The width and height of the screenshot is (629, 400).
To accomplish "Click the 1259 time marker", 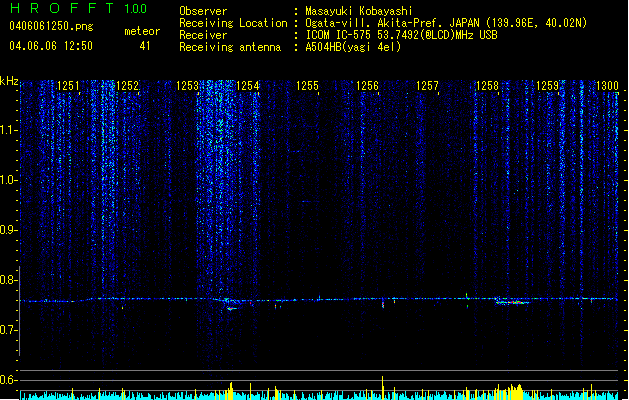I will [548, 86].
